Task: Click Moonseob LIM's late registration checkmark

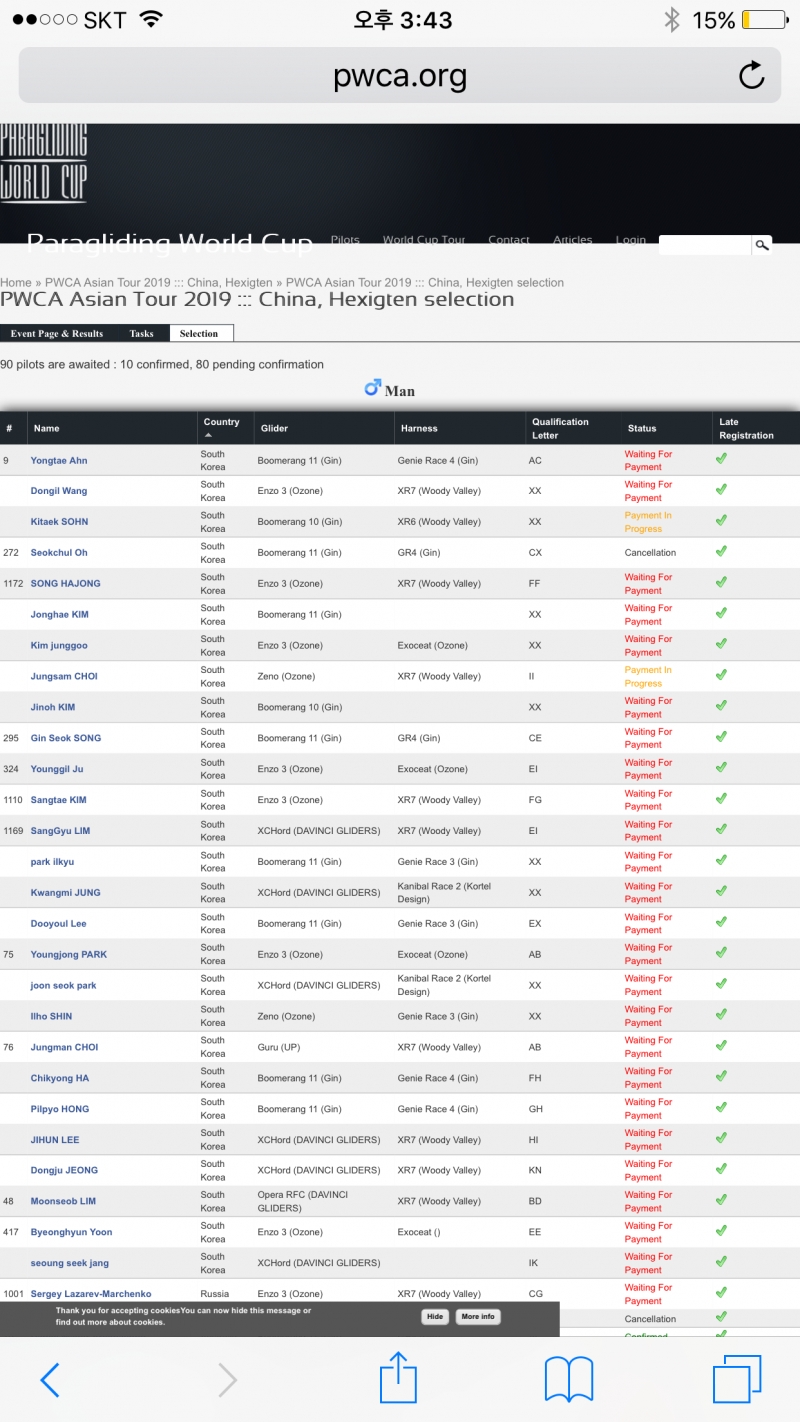Action: point(721,1200)
